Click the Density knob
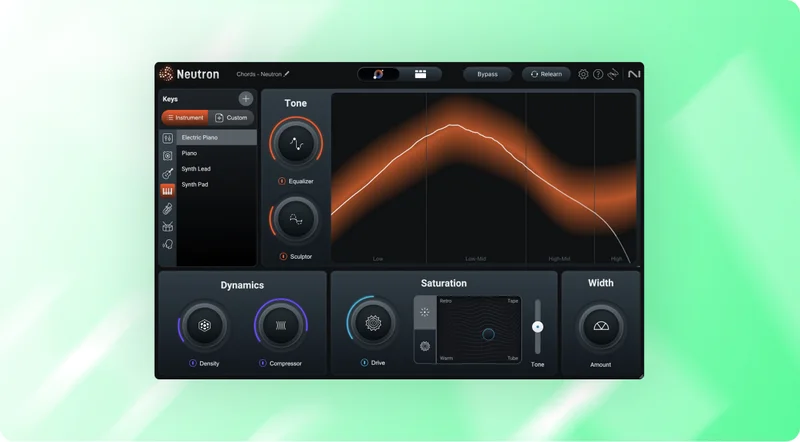800x442 pixels. (204, 326)
